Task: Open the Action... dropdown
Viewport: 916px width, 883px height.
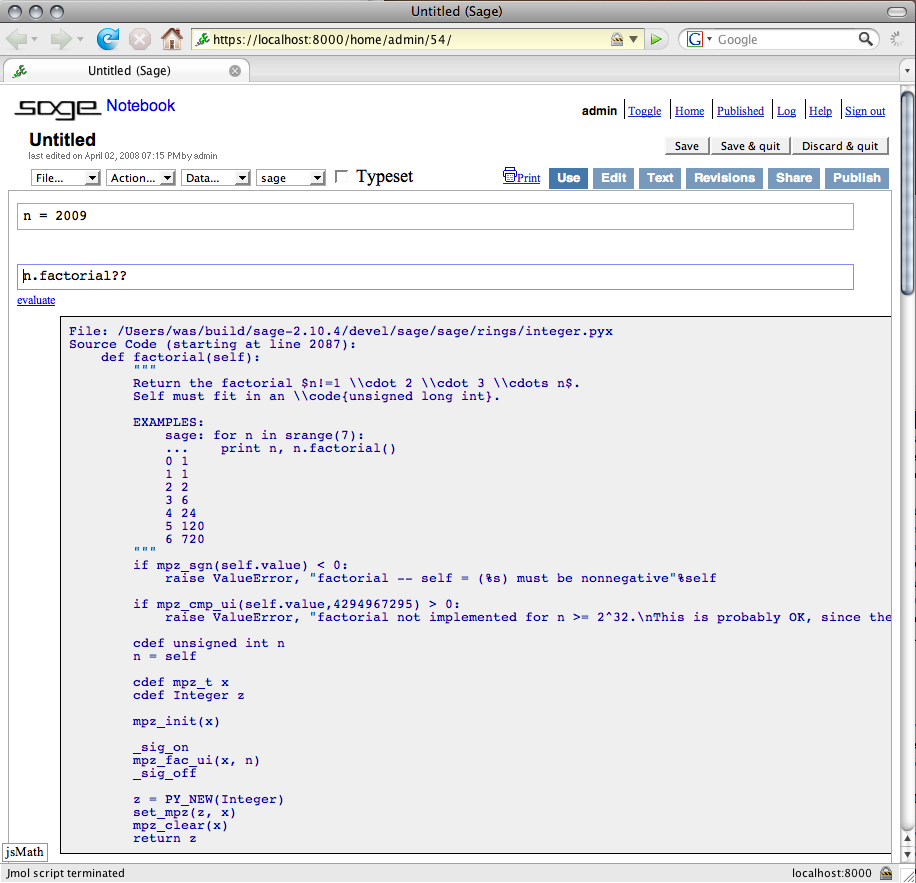Action: tap(140, 178)
